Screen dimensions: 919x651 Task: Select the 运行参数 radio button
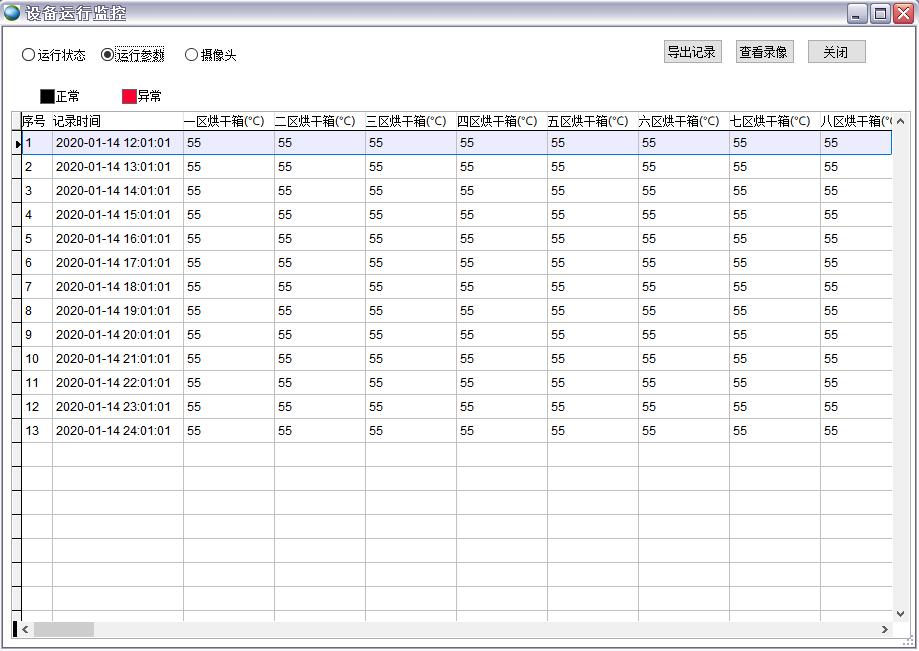coord(108,55)
